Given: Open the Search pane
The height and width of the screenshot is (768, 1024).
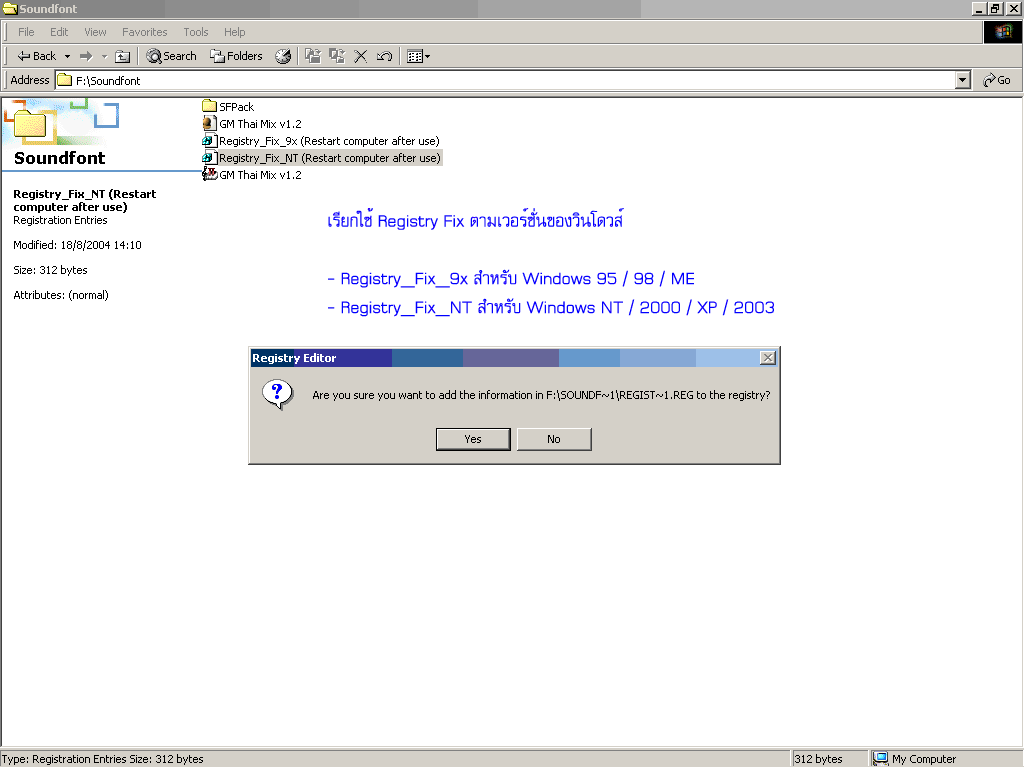Looking at the screenshot, I should click(171, 56).
